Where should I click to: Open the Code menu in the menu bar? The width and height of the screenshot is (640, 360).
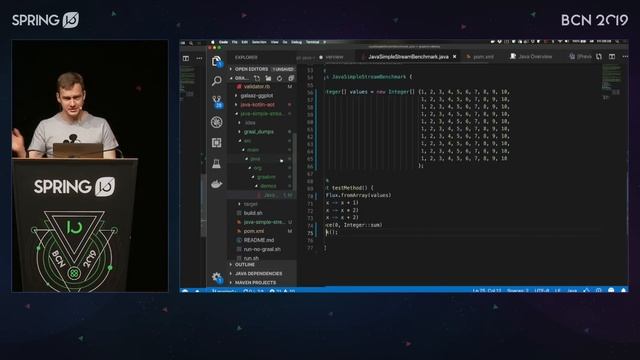coord(223,42)
